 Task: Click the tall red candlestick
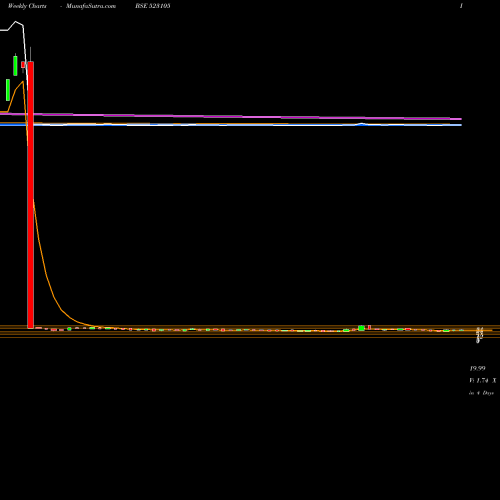click(30, 195)
